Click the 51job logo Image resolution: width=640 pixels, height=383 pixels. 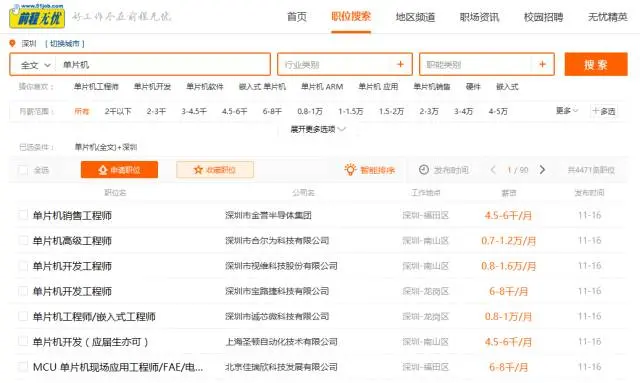[37, 16]
